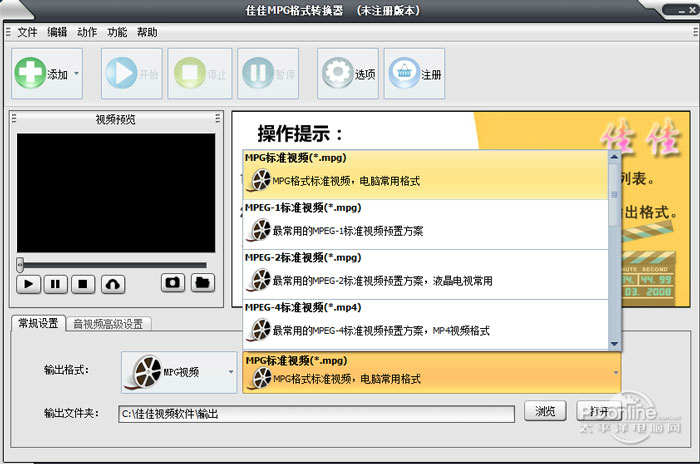This screenshot has width=700, height=464.
Task: Click the profile list scrollbar thumb
Action: (614, 195)
